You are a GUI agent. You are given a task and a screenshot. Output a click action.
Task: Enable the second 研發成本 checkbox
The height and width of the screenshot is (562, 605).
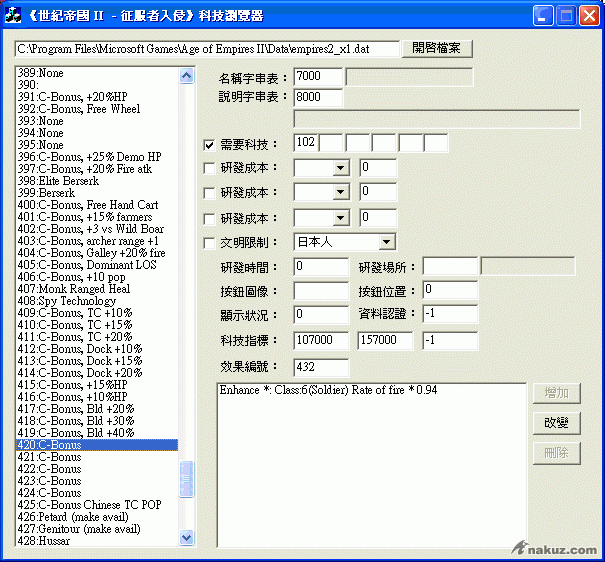tap(209, 193)
